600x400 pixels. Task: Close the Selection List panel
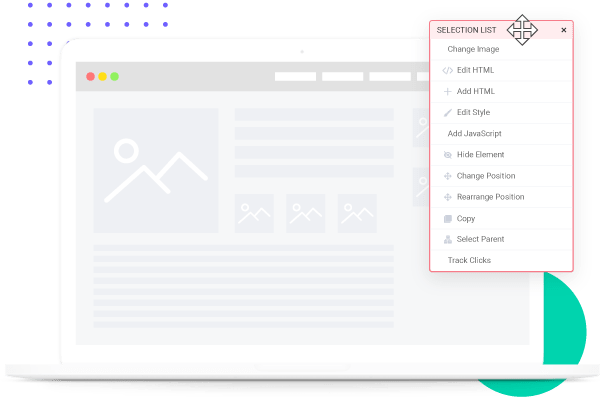pyautogui.click(x=564, y=30)
